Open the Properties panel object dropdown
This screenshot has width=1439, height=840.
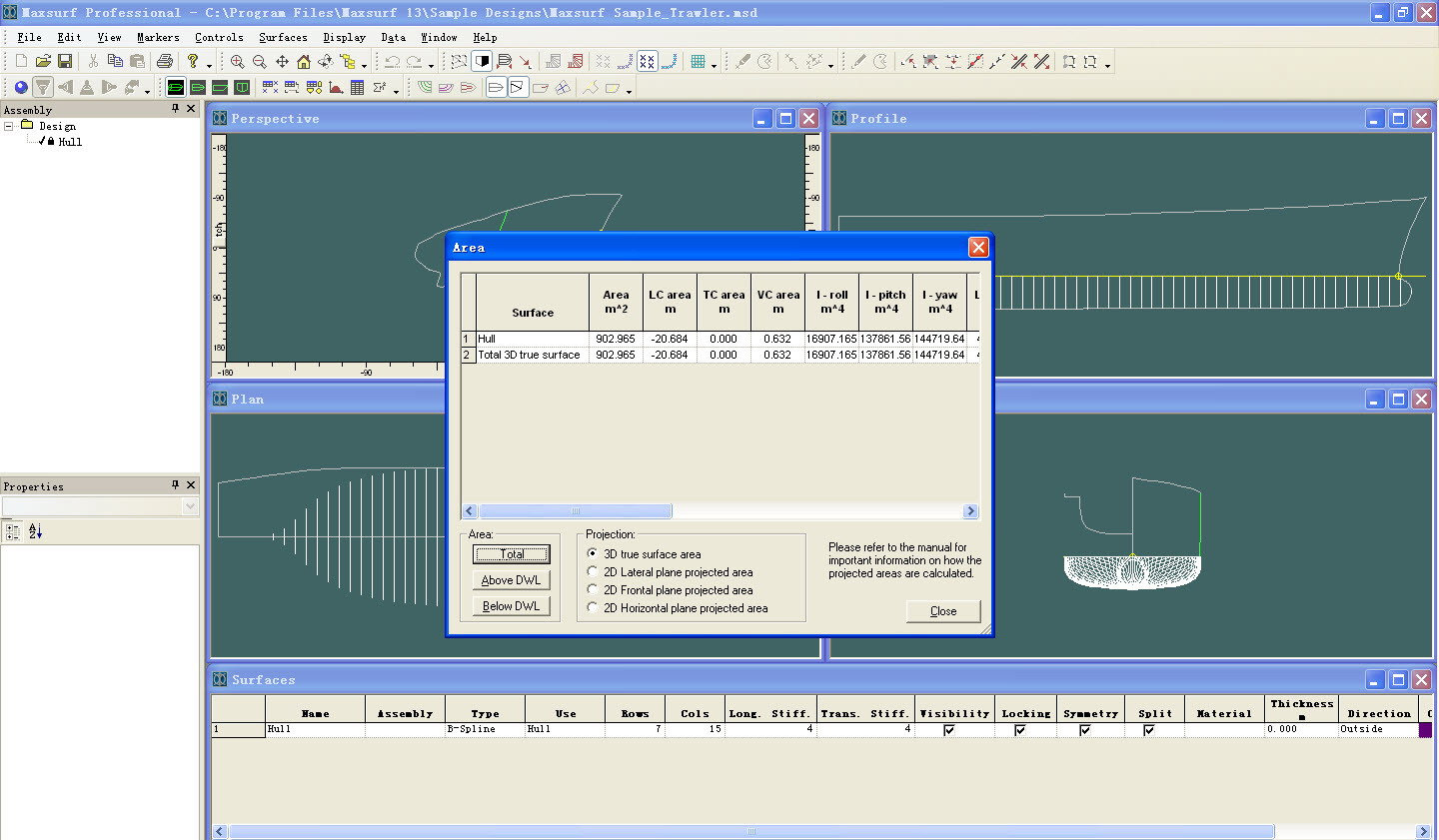click(x=191, y=506)
